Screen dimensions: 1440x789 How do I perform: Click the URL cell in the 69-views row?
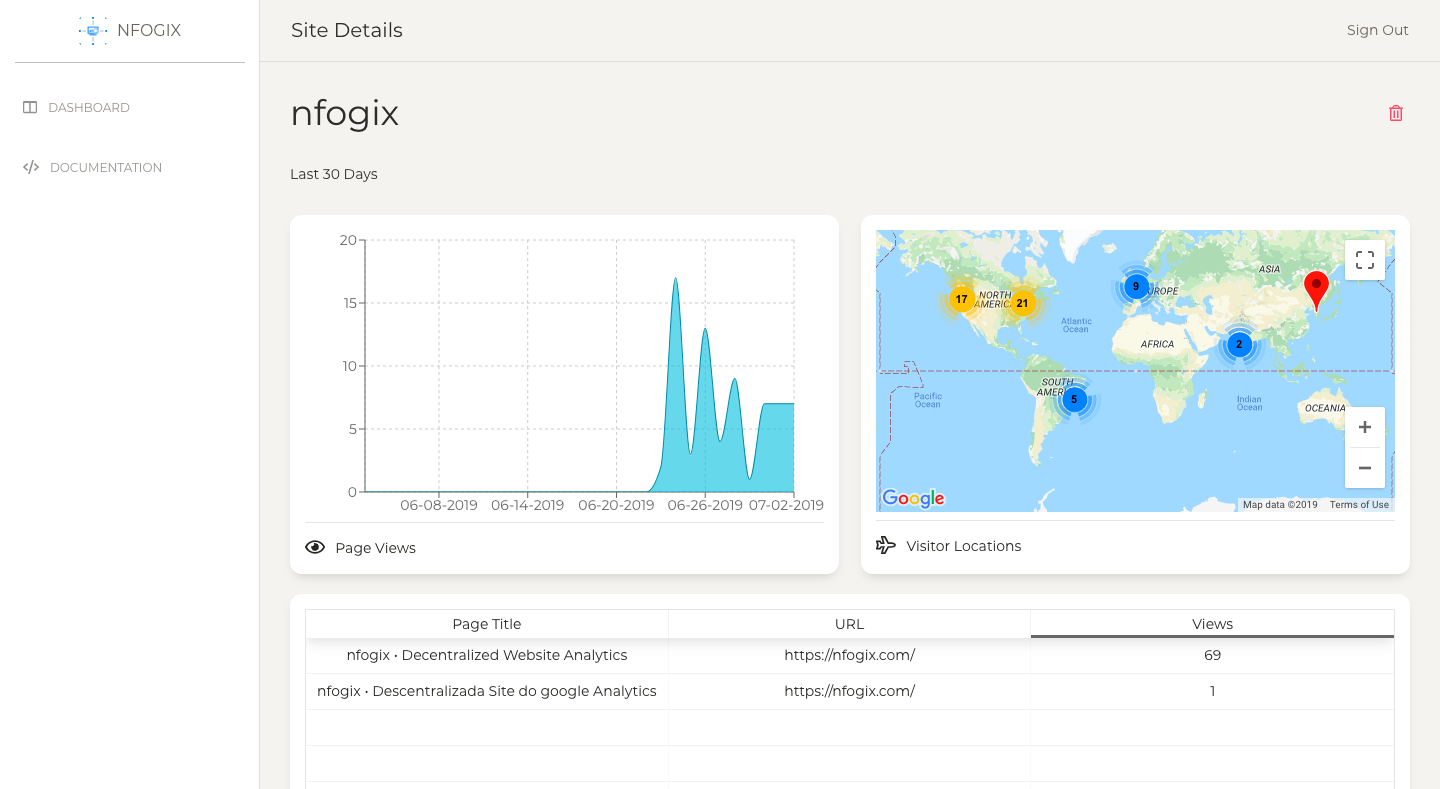(x=849, y=655)
